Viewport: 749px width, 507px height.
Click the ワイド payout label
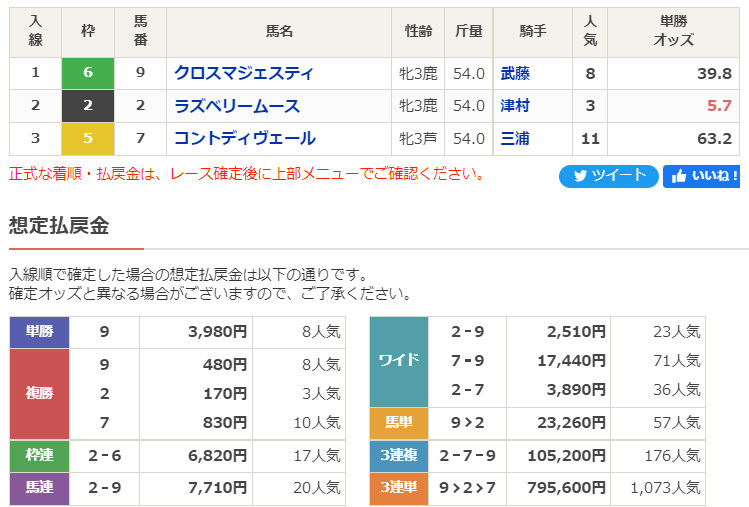(399, 361)
